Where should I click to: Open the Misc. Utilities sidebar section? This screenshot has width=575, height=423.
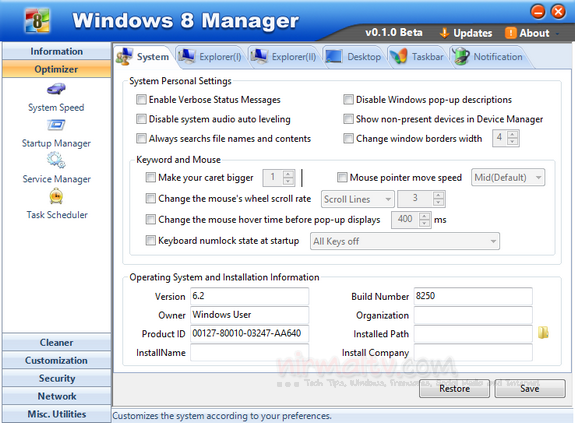[56, 414]
